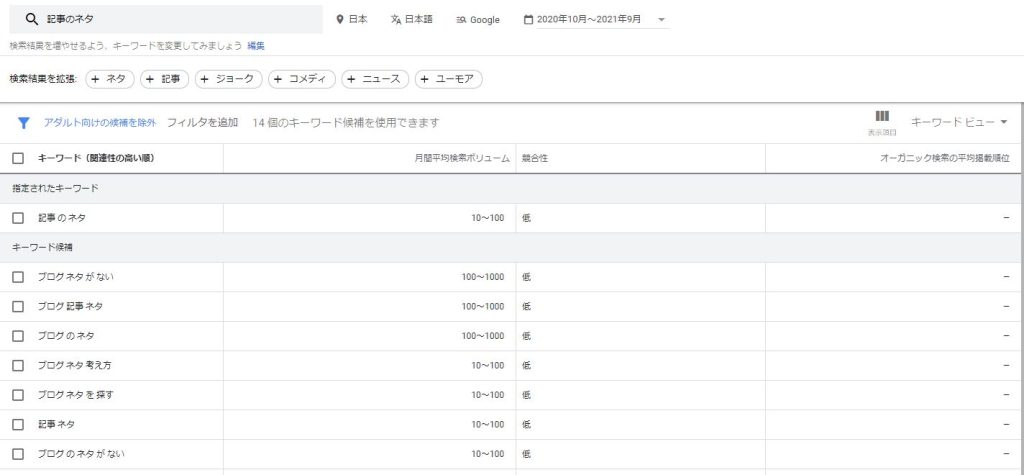Select the ブログ 記事 ネタ row checkbox
This screenshot has height=475, width=1024.
18,306
